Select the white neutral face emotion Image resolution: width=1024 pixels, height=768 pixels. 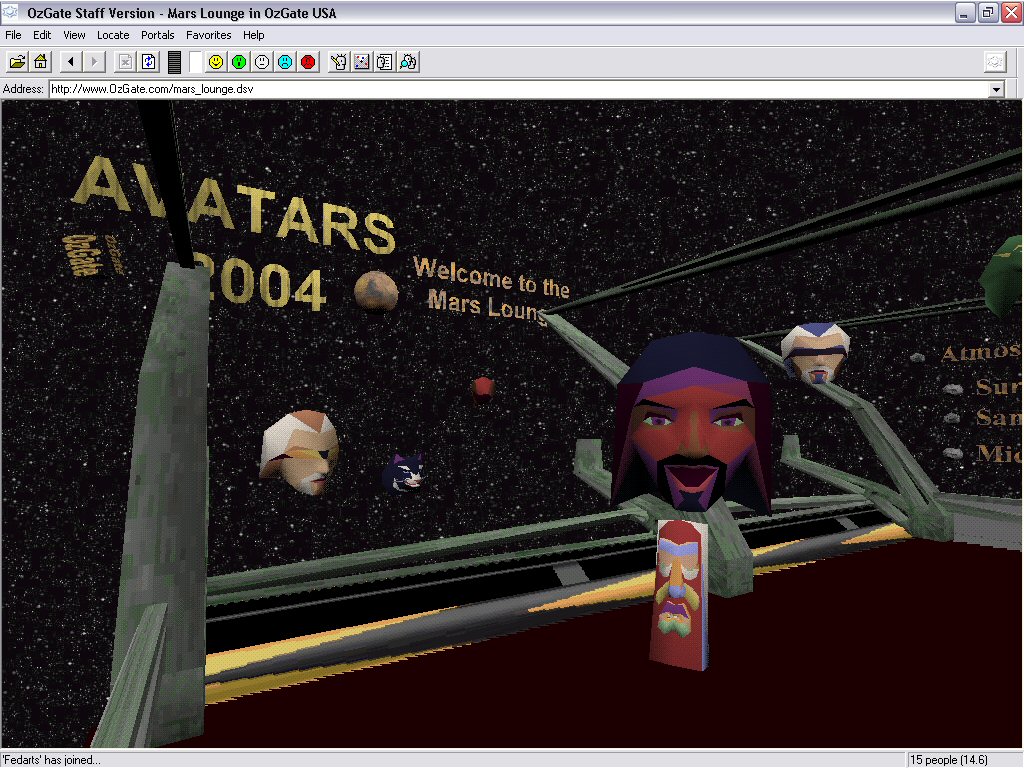coord(262,62)
